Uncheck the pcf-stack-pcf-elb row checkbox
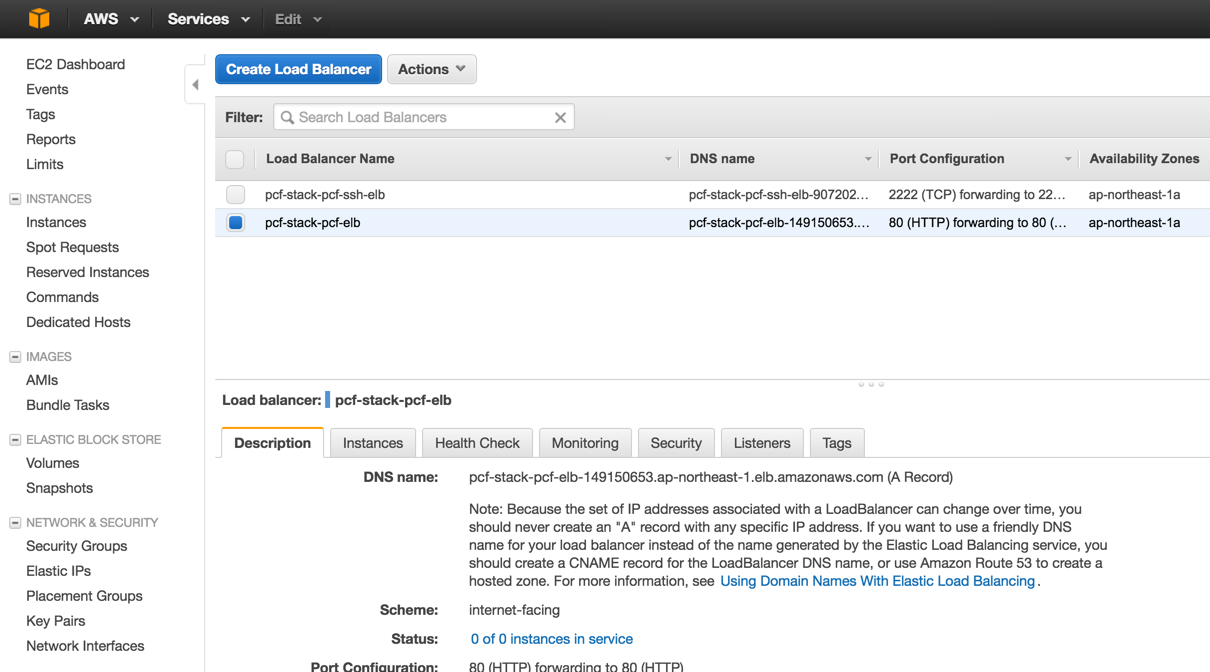Image resolution: width=1210 pixels, height=672 pixels. [x=235, y=223]
